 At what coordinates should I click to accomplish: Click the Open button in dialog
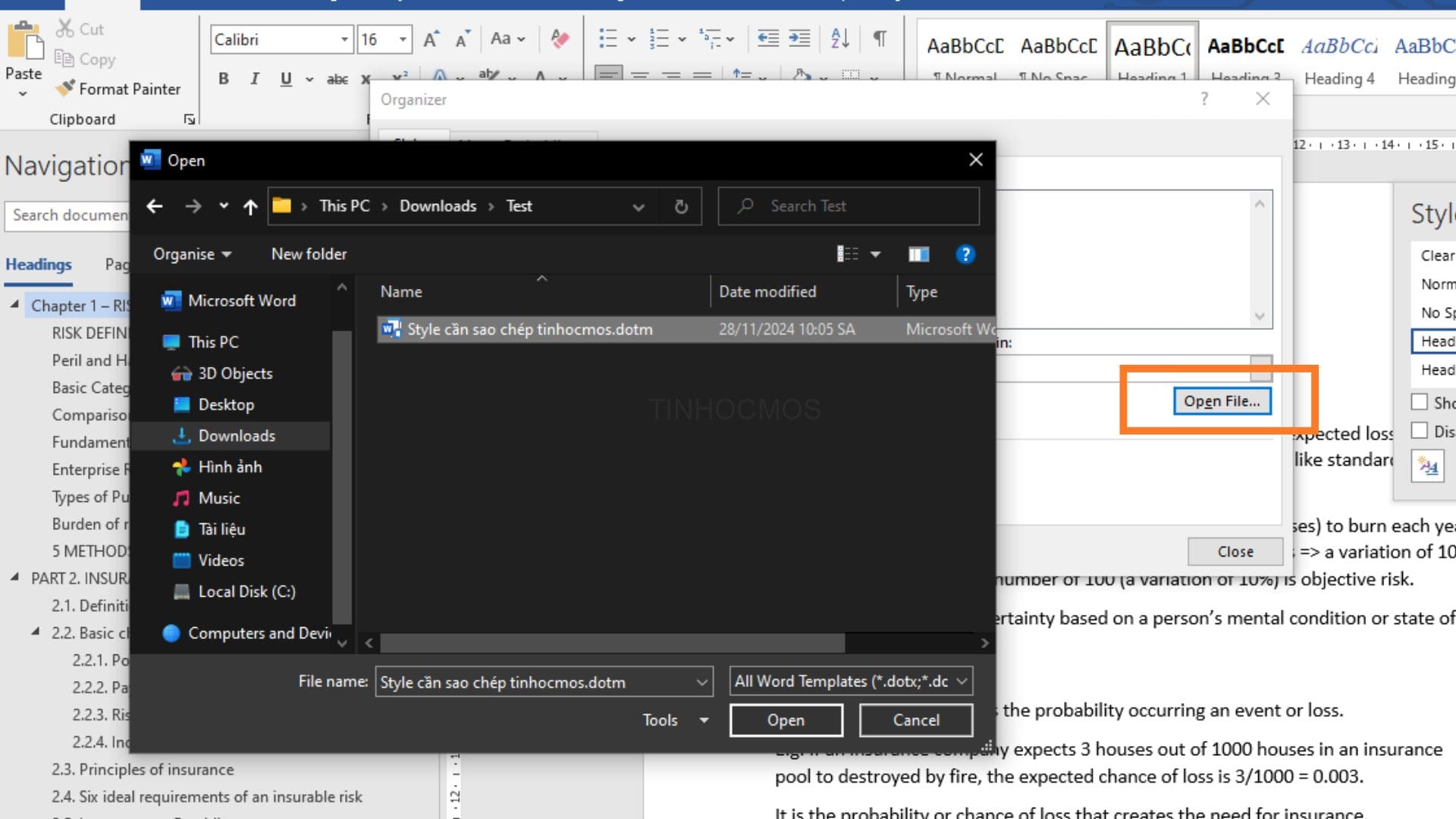tap(786, 720)
